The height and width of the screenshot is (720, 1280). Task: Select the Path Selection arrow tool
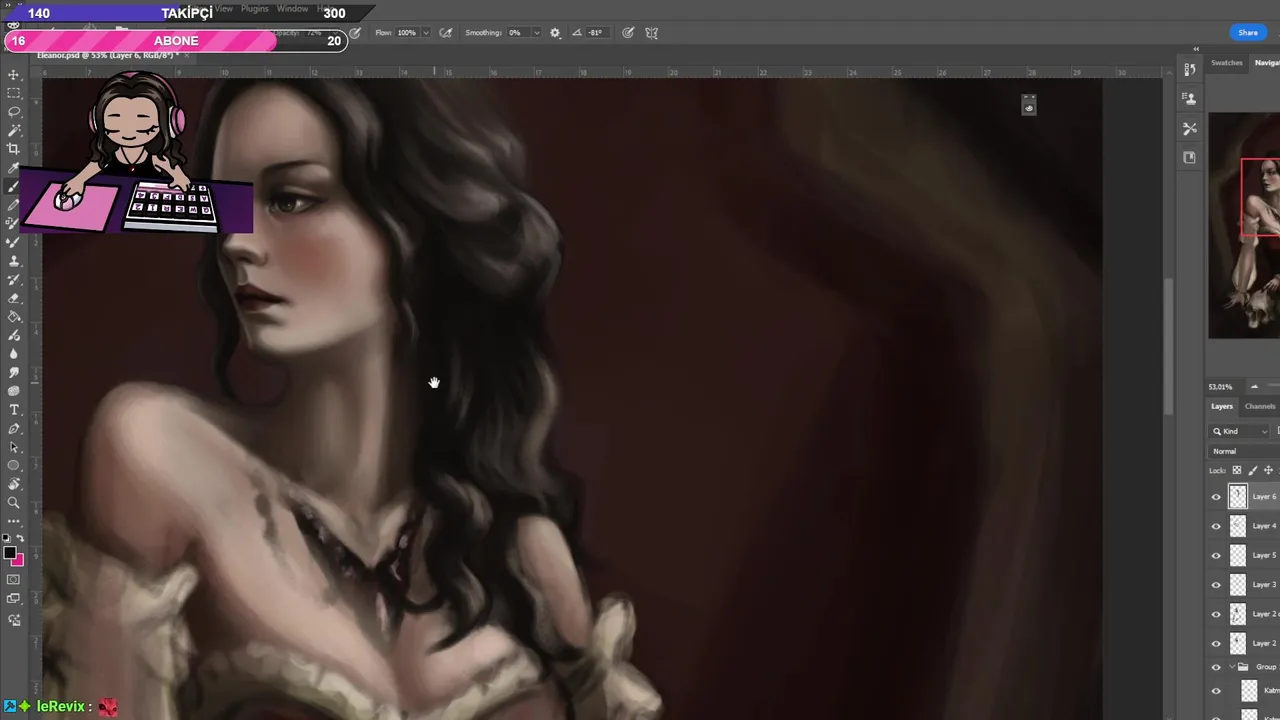14,447
